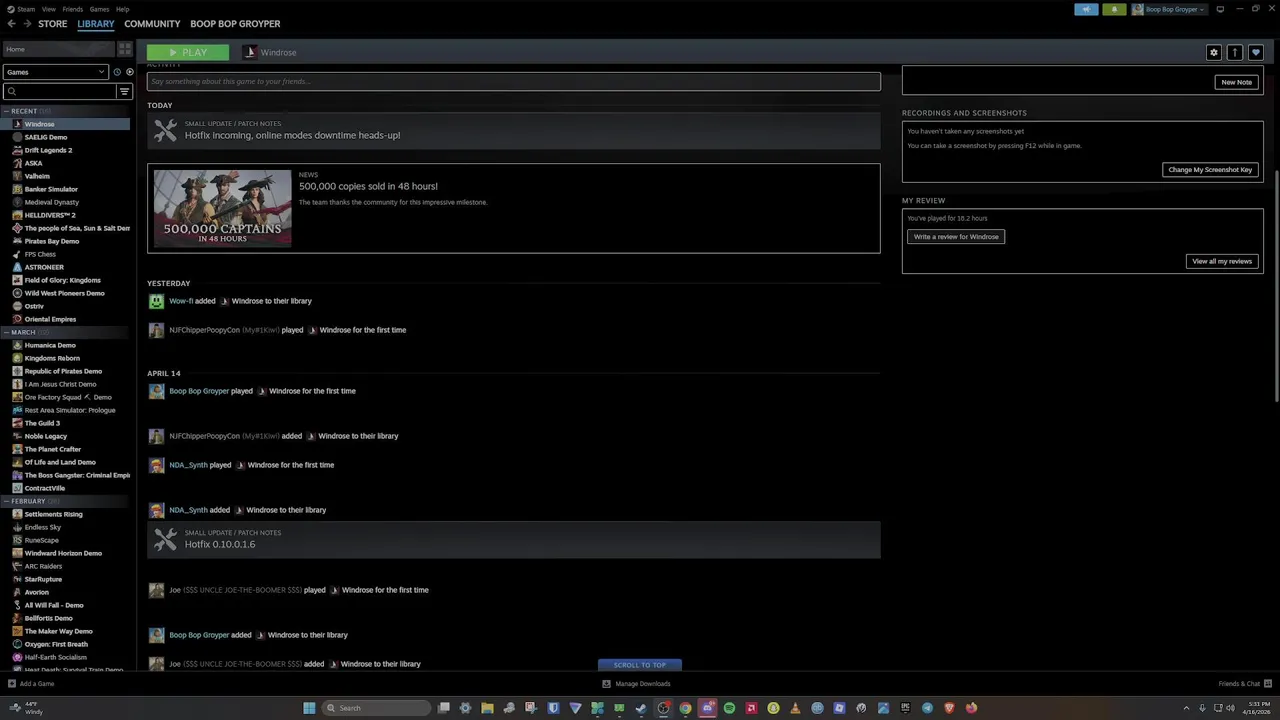Image resolution: width=1280 pixels, height=720 pixels.
Task: Open the Steam announcements megaphone icon
Action: 1087,9
